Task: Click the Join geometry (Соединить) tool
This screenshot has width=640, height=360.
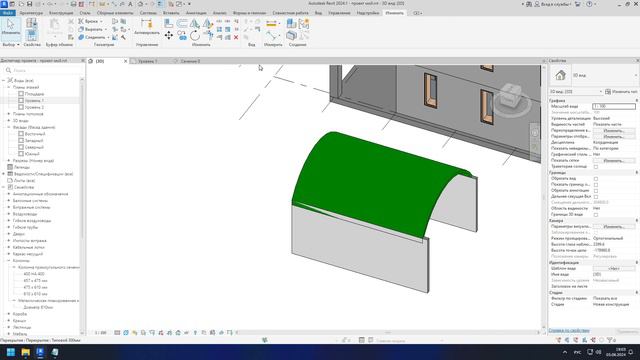Action: (93, 37)
